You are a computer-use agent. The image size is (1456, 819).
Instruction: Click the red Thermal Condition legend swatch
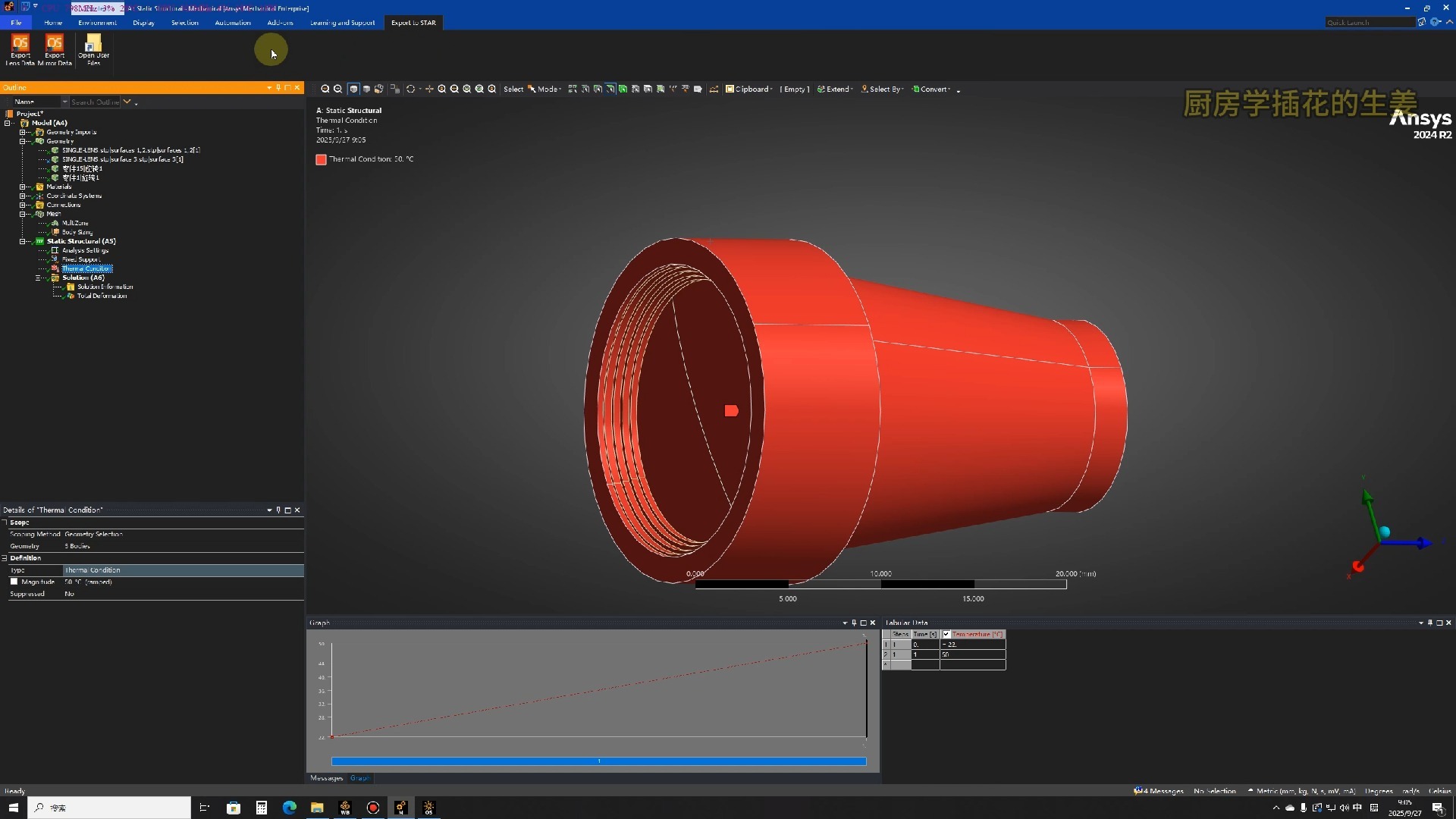pyautogui.click(x=321, y=159)
